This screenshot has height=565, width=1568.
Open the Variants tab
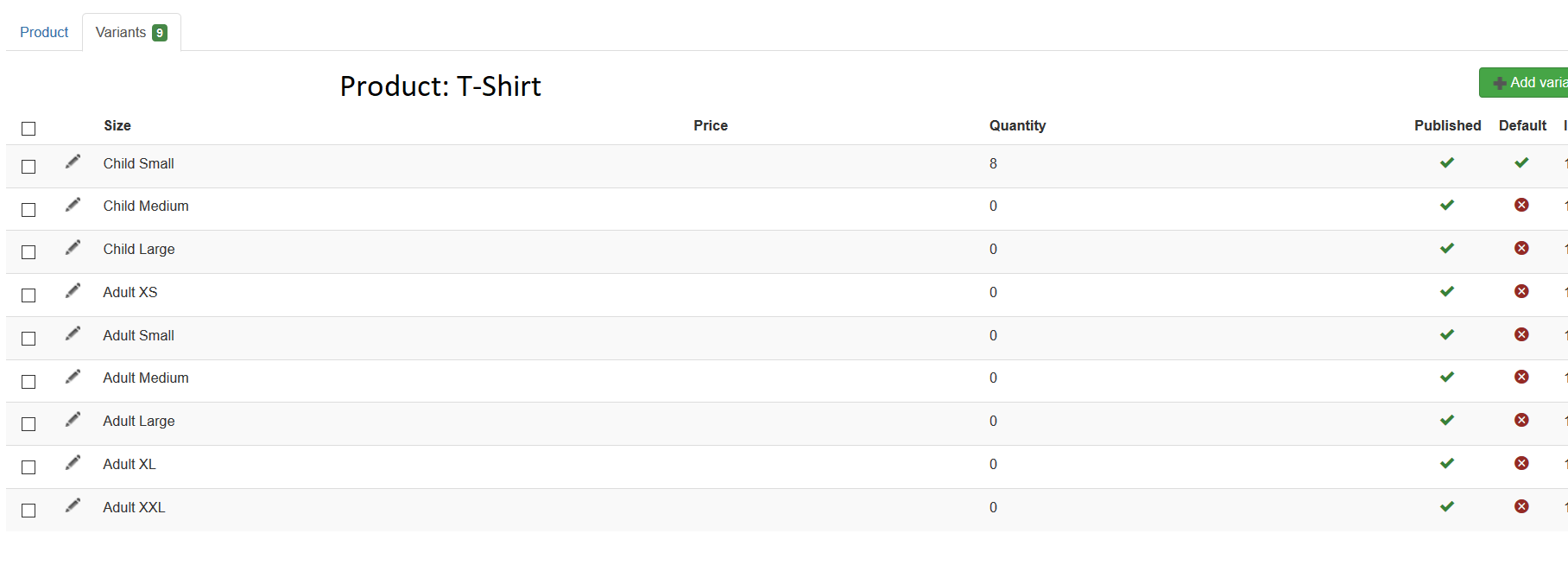130,32
